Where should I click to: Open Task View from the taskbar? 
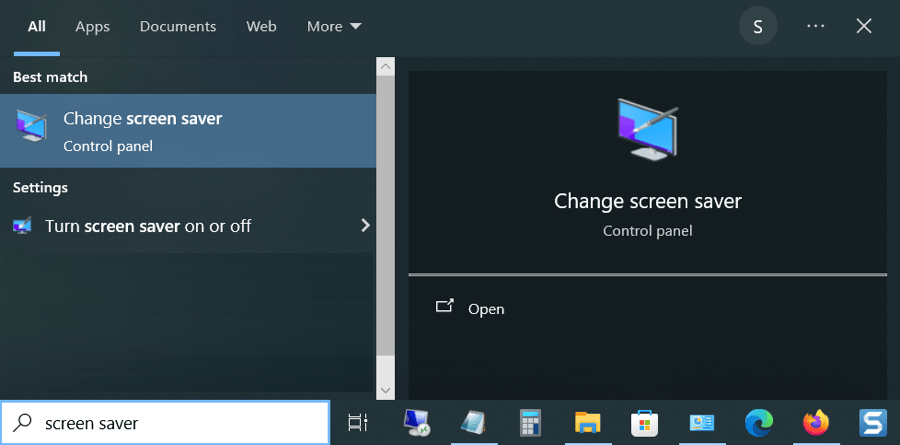pyautogui.click(x=358, y=423)
